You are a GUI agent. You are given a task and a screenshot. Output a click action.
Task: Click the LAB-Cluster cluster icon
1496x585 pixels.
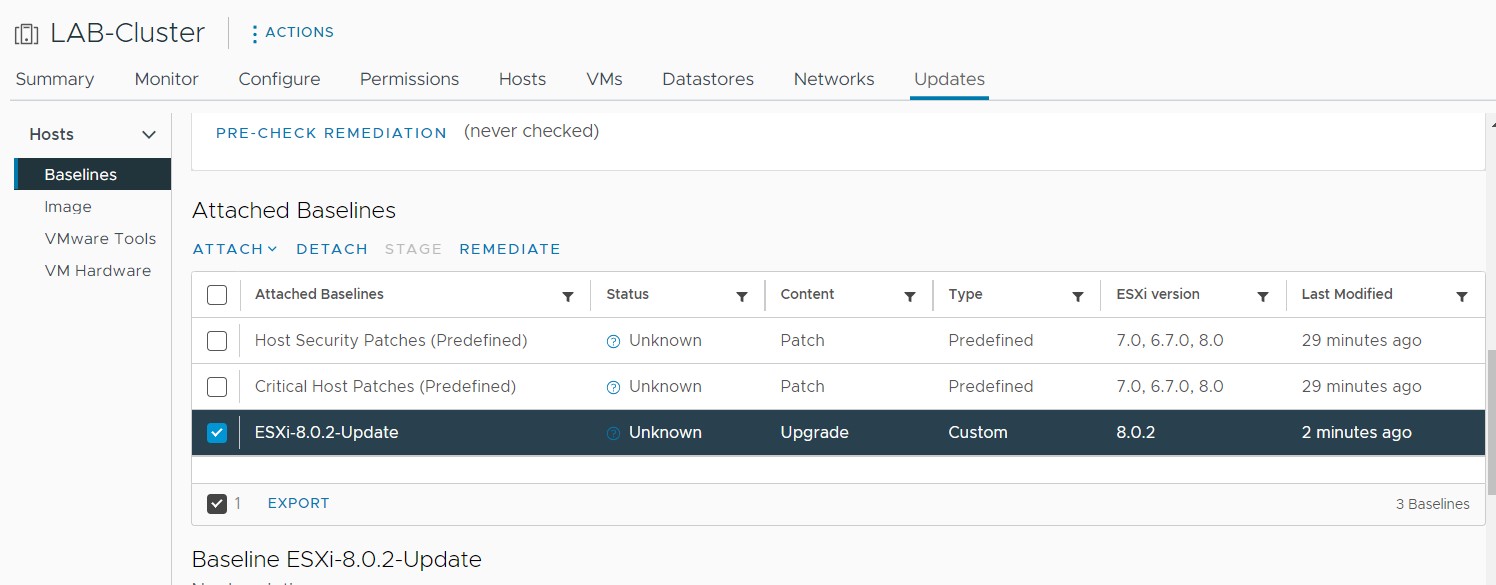coord(26,33)
